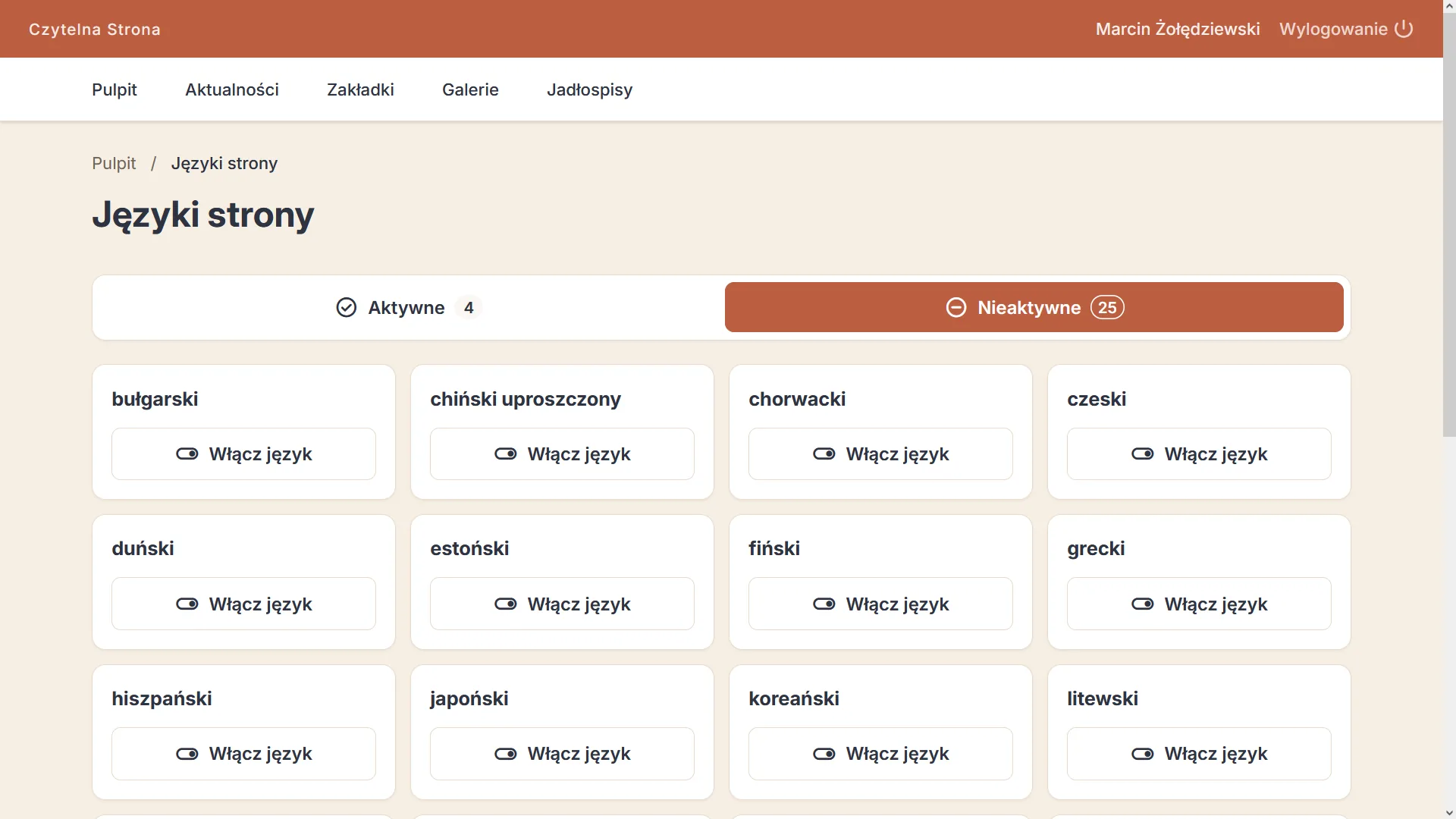Enable the fiński language
Viewport: 1456px width, 819px height.
pos(880,604)
